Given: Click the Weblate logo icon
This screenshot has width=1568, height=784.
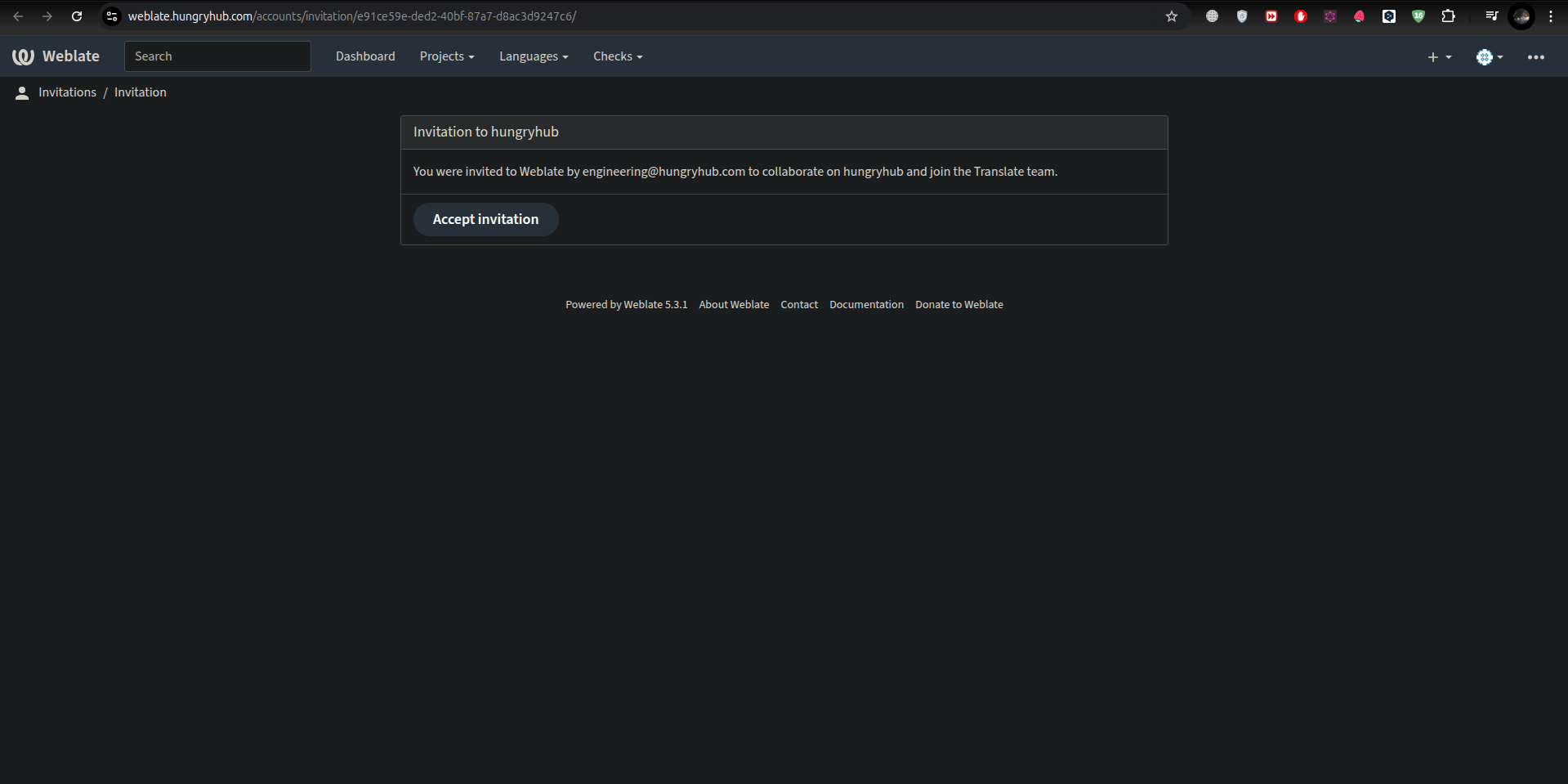Looking at the screenshot, I should pyautogui.click(x=23, y=56).
